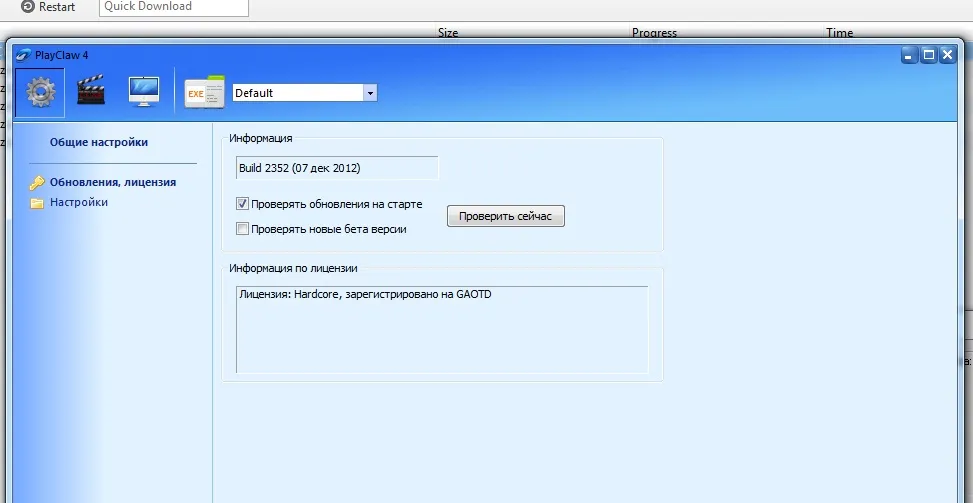The width and height of the screenshot is (973, 503).
Task: Click the Time column header behind
Action: coord(840,33)
